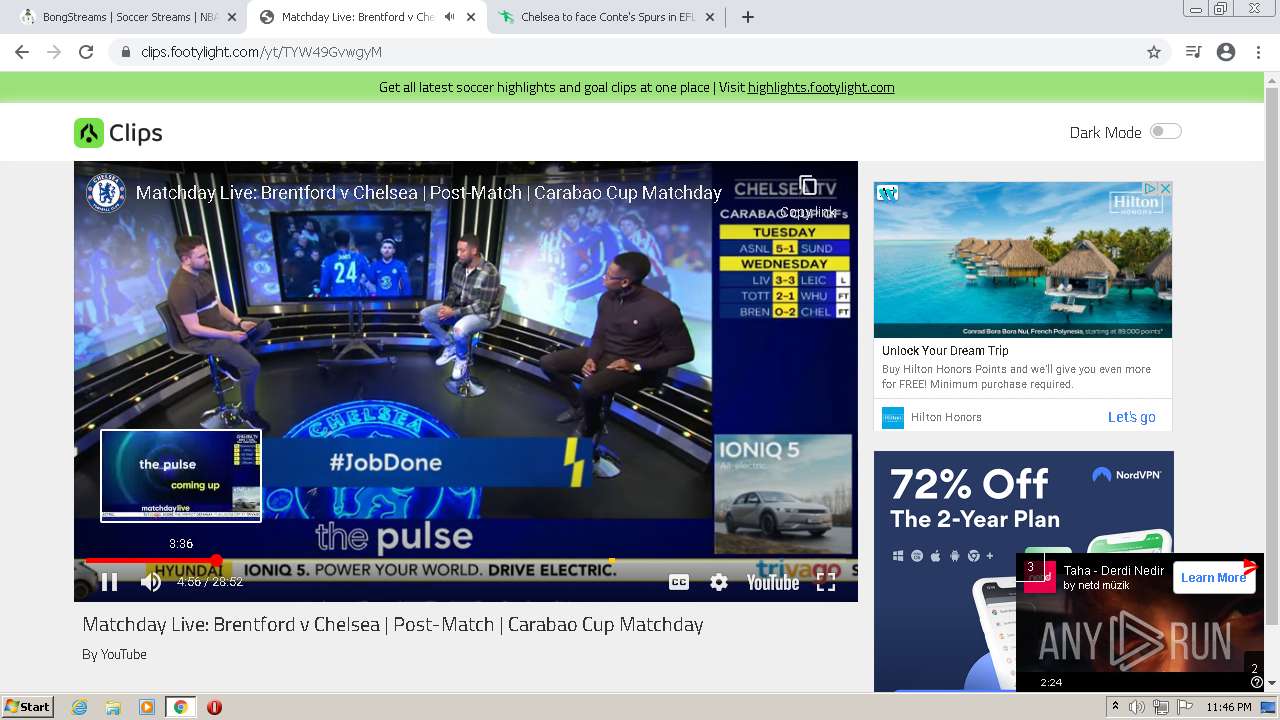Open the red Opera taskbar icon
Screen dimensions: 1280x720
click(214, 707)
